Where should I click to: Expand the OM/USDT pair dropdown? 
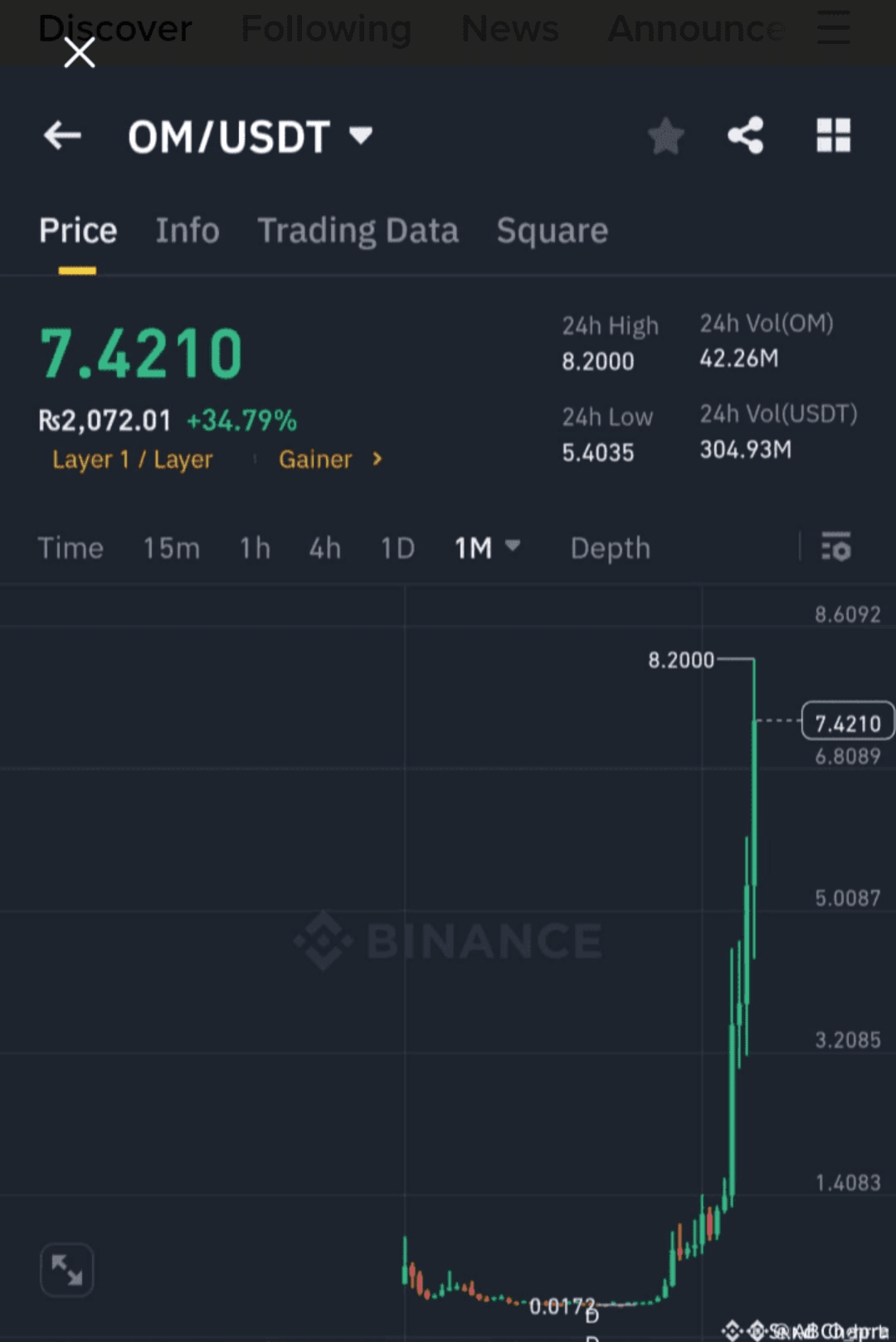[361, 135]
